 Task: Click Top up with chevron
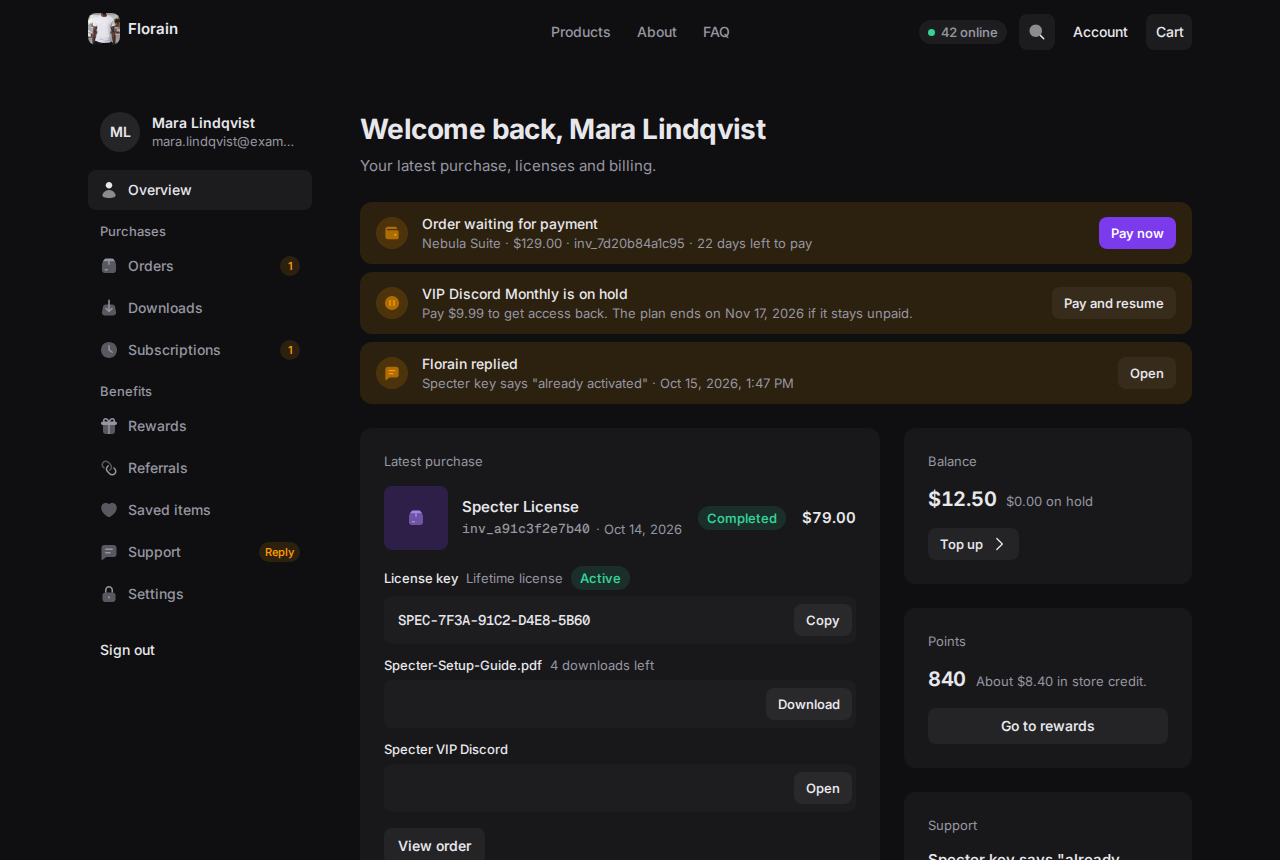pyautogui.click(x=973, y=544)
